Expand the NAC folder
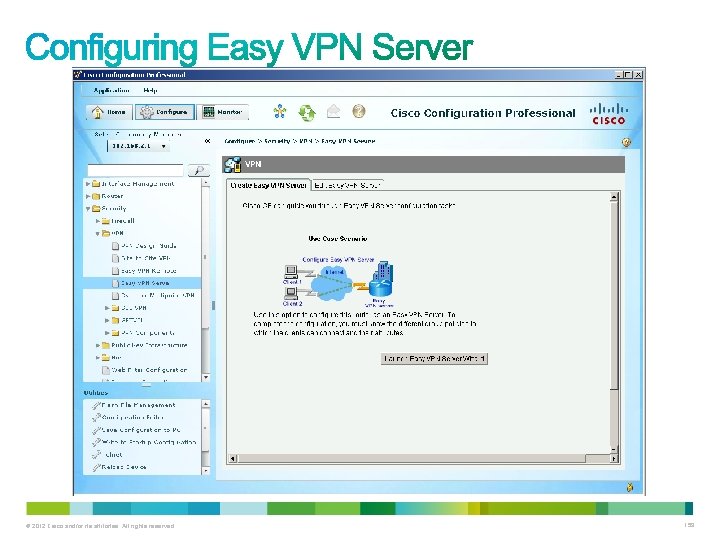The image size is (720, 540). [98, 357]
